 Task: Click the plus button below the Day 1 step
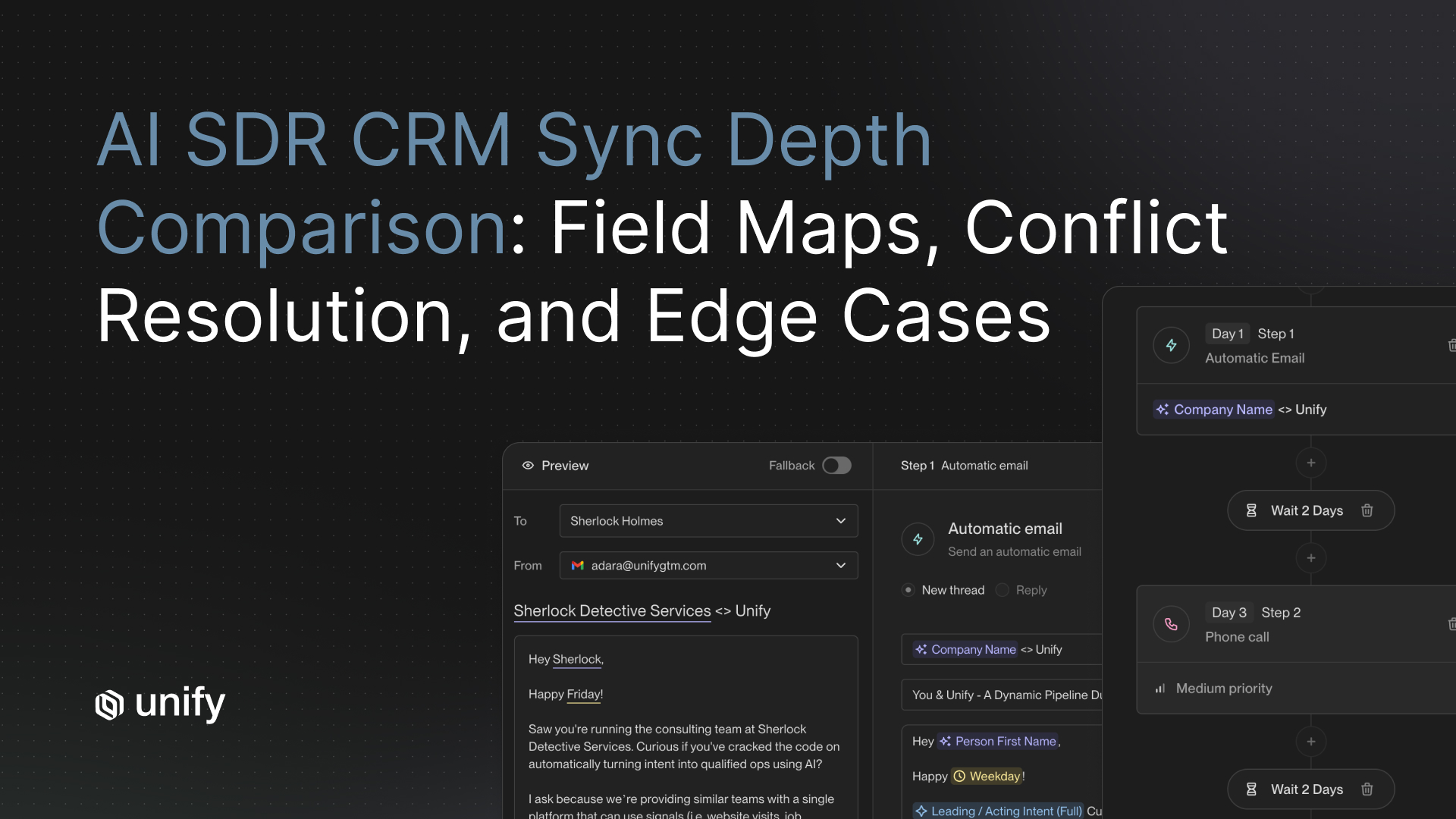coord(1311,463)
